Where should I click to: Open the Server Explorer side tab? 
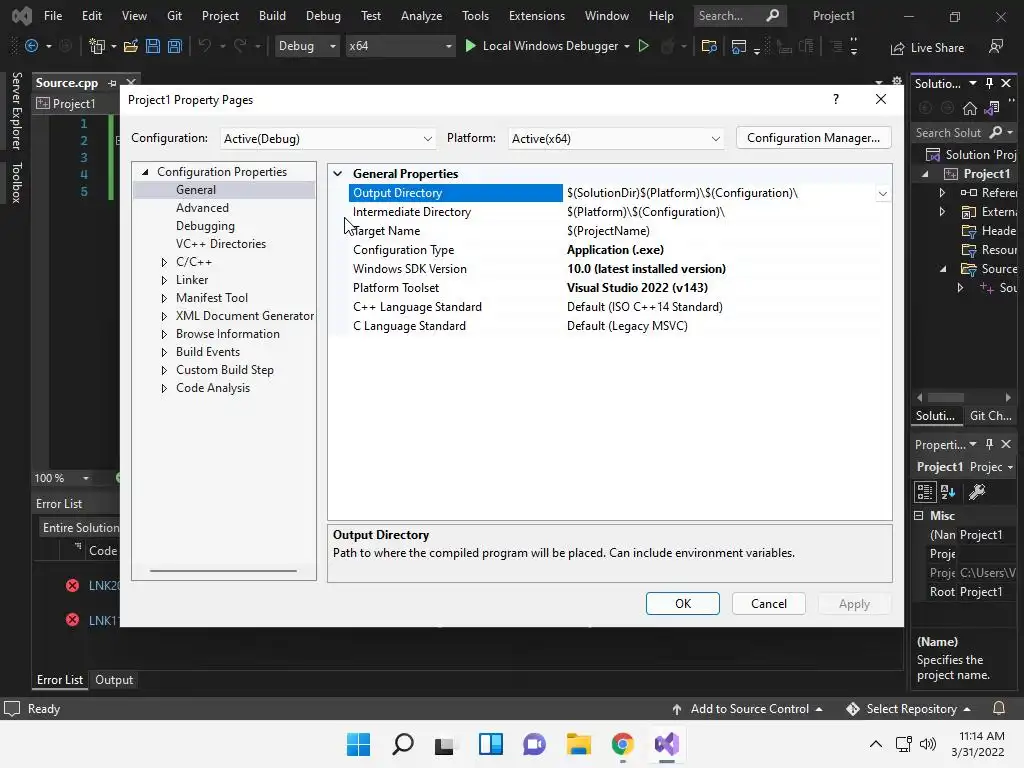[x=17, y=110]
